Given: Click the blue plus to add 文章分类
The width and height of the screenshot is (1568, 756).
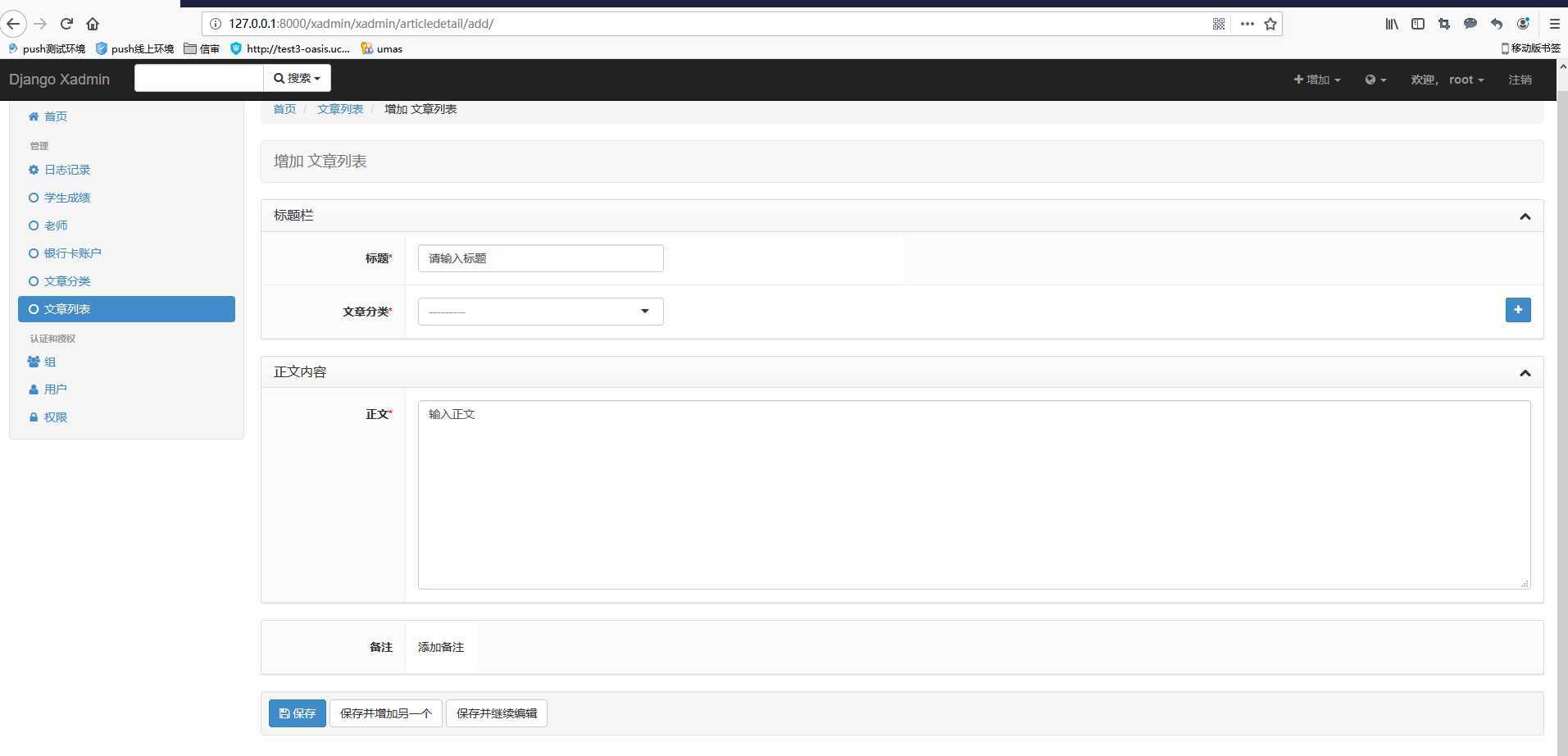Looking at the screenshot, I should 1518,310.
